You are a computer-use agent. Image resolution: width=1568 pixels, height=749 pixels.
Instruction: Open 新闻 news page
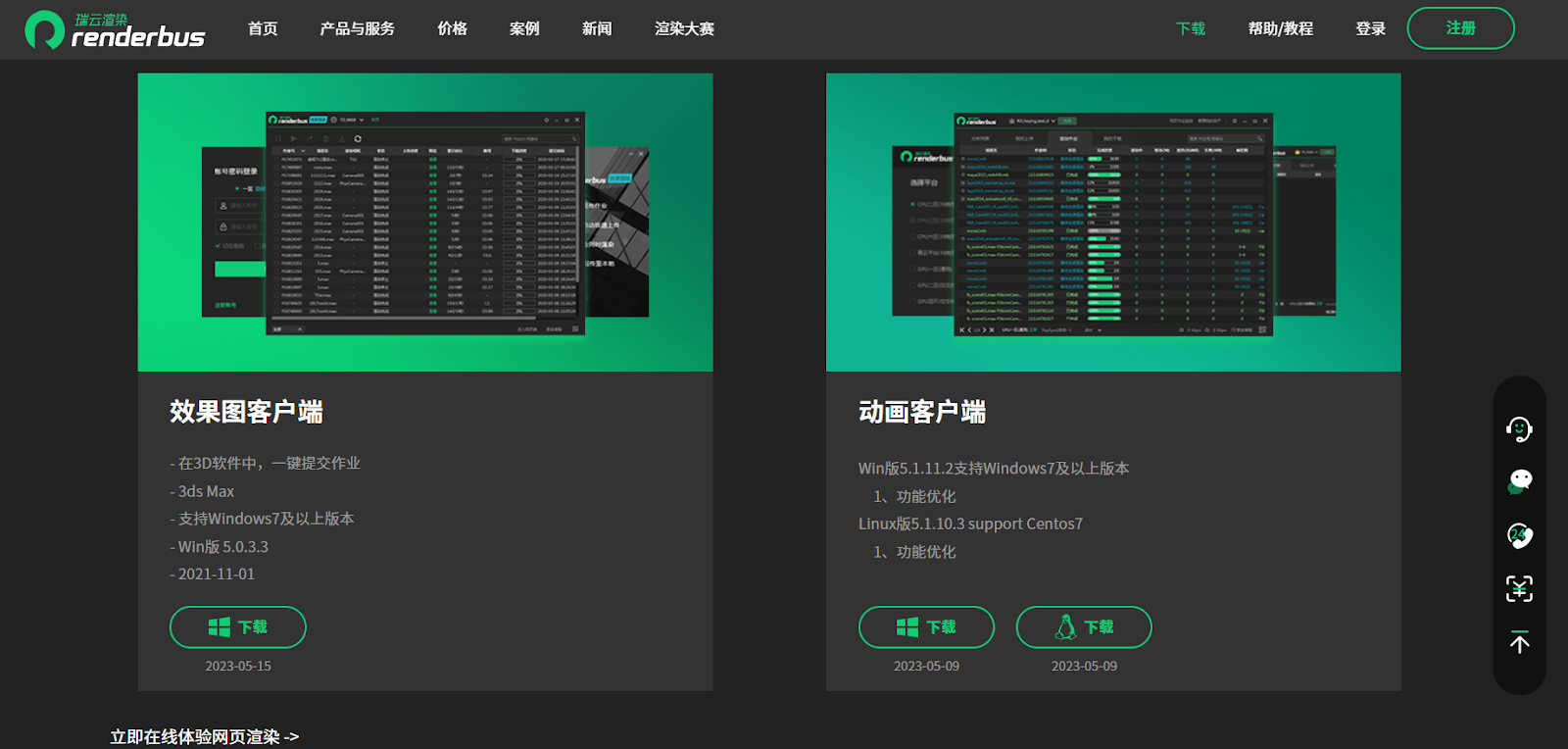pos(597,28)
